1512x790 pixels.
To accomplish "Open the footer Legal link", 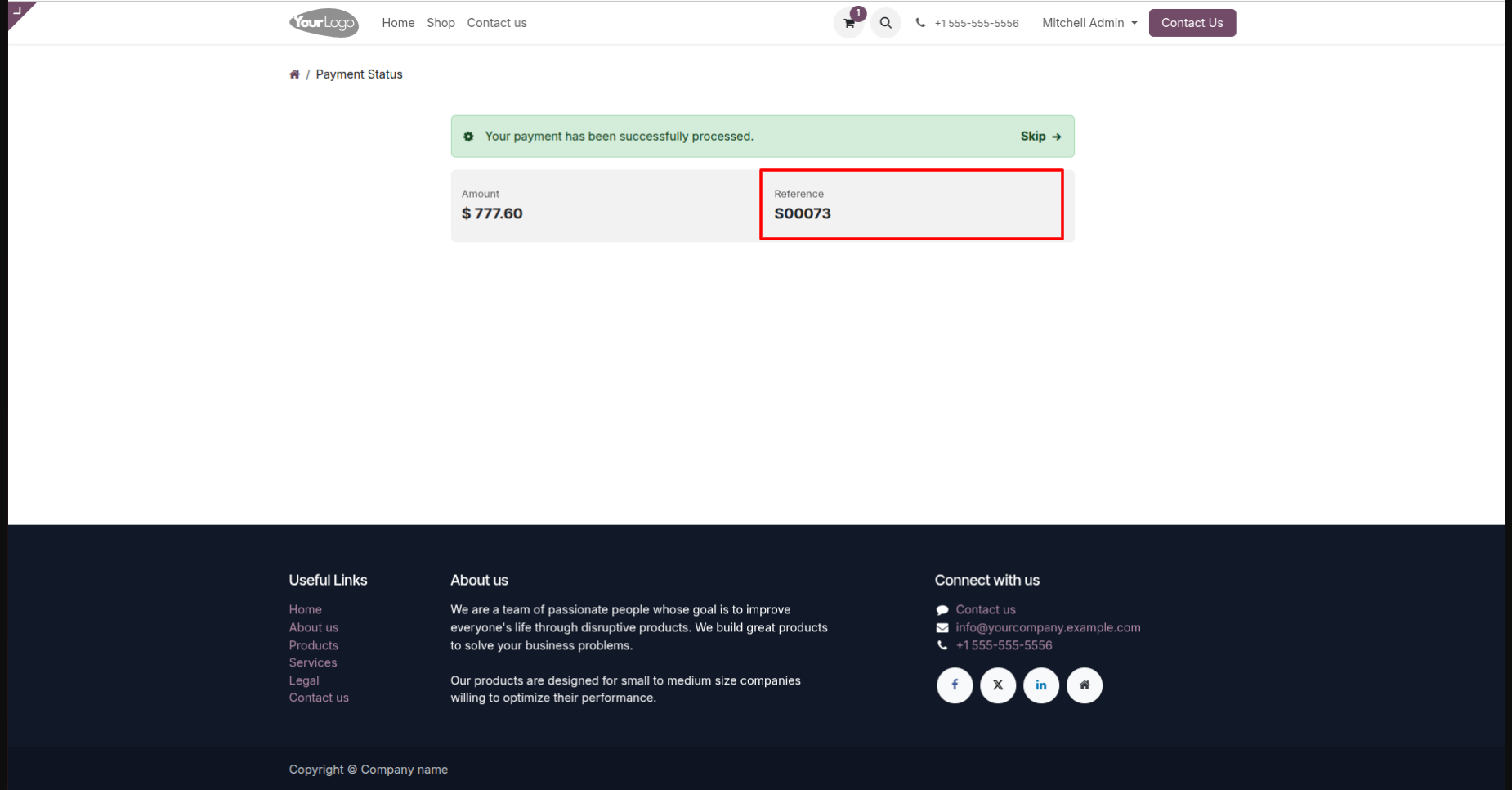I will point(304,680).
